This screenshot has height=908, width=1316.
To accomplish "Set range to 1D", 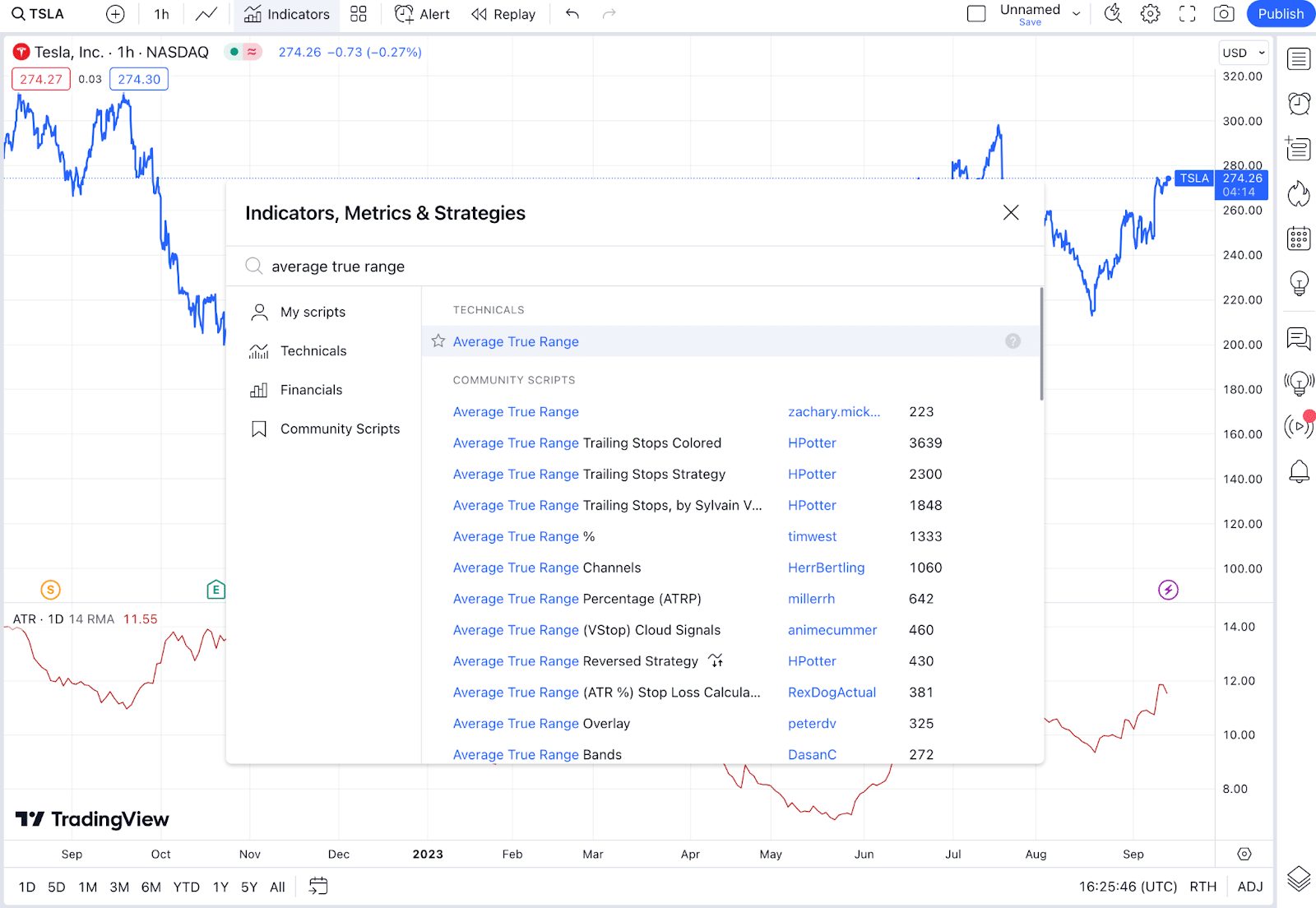I will coord(27,887).
